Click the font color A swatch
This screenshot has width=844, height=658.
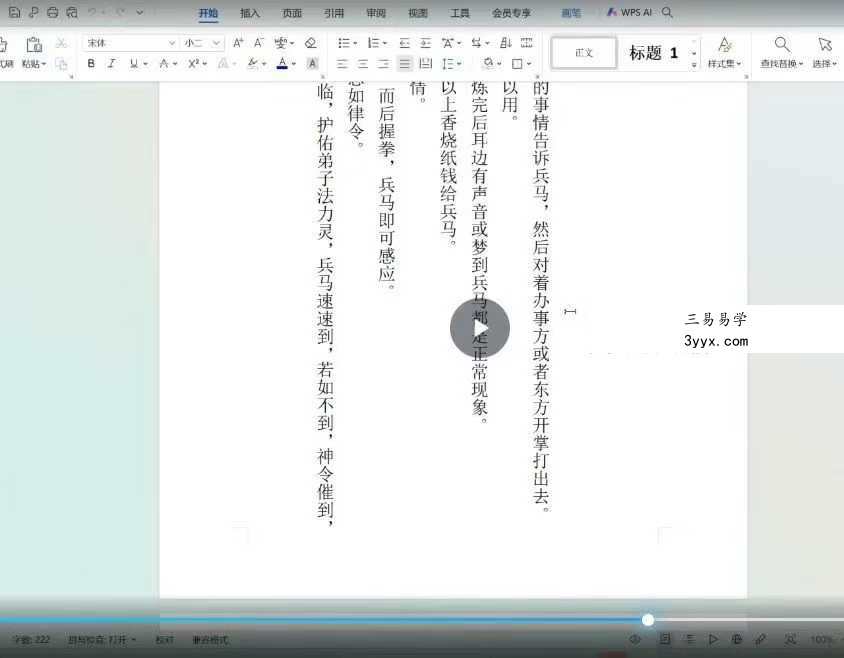pyautogui.click(x=282, y=64)
